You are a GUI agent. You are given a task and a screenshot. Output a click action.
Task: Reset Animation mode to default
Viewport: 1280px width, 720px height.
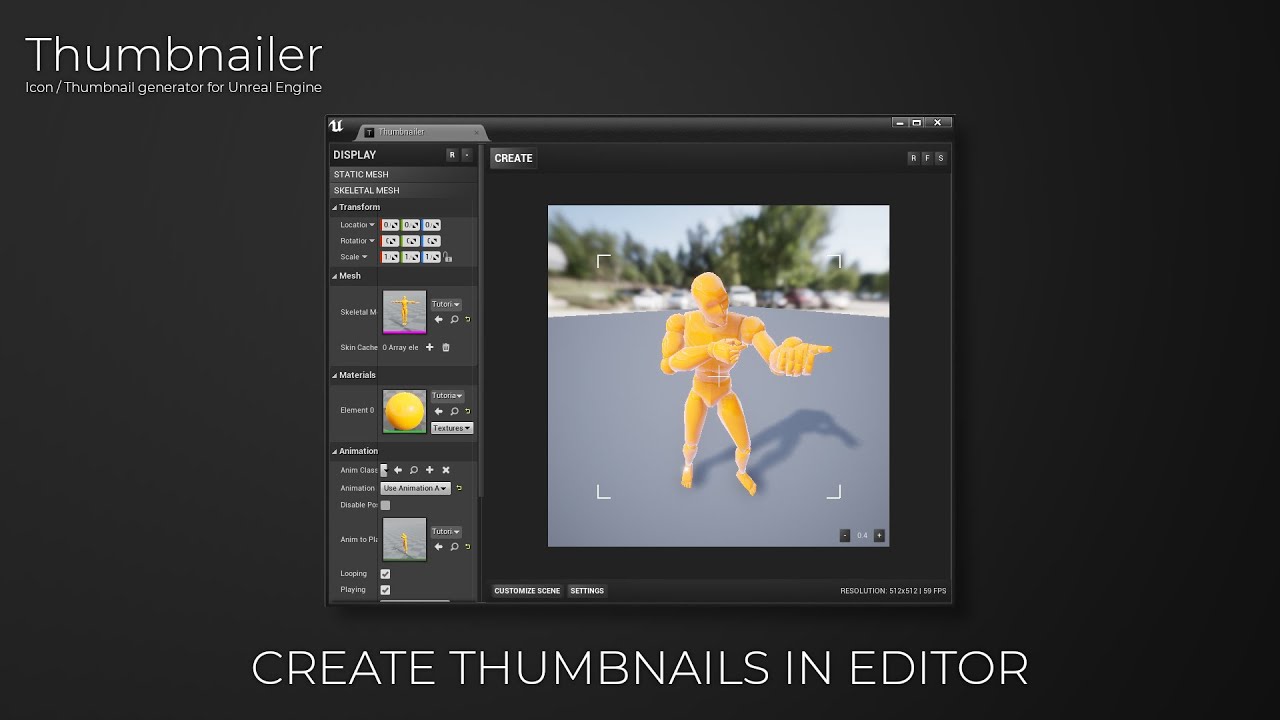click(459, 488)
